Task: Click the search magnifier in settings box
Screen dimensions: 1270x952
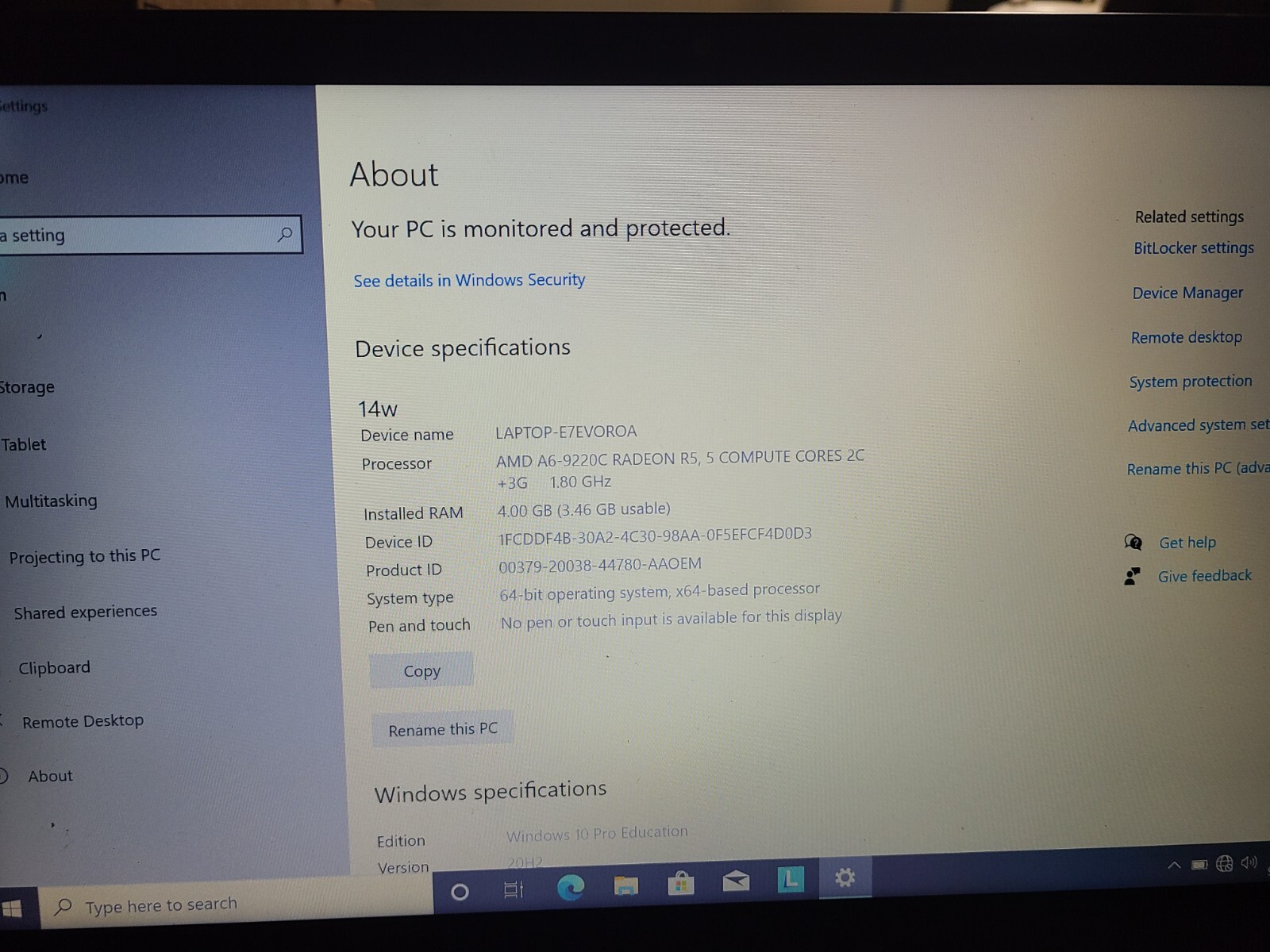Action: tap(284, 234)
